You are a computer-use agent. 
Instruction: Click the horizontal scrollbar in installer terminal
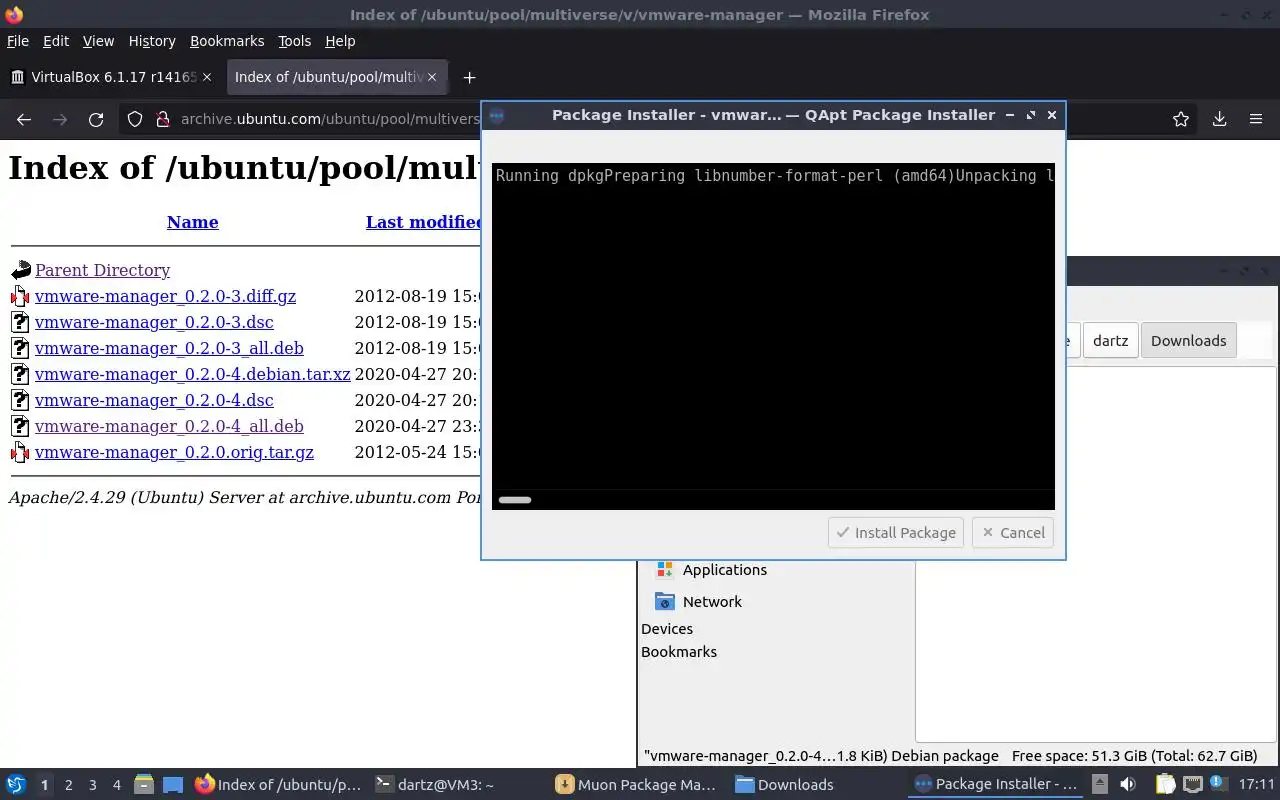[515, 500]
